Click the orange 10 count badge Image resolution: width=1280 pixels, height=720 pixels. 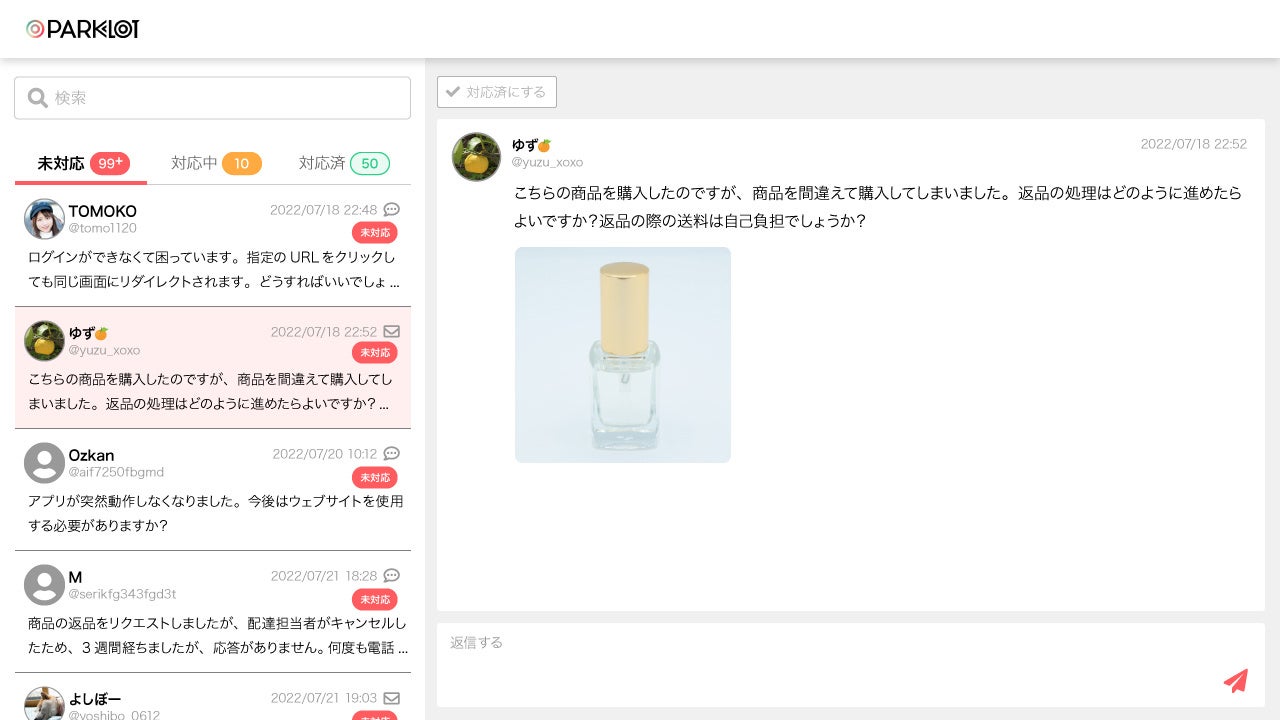(241, 163)
